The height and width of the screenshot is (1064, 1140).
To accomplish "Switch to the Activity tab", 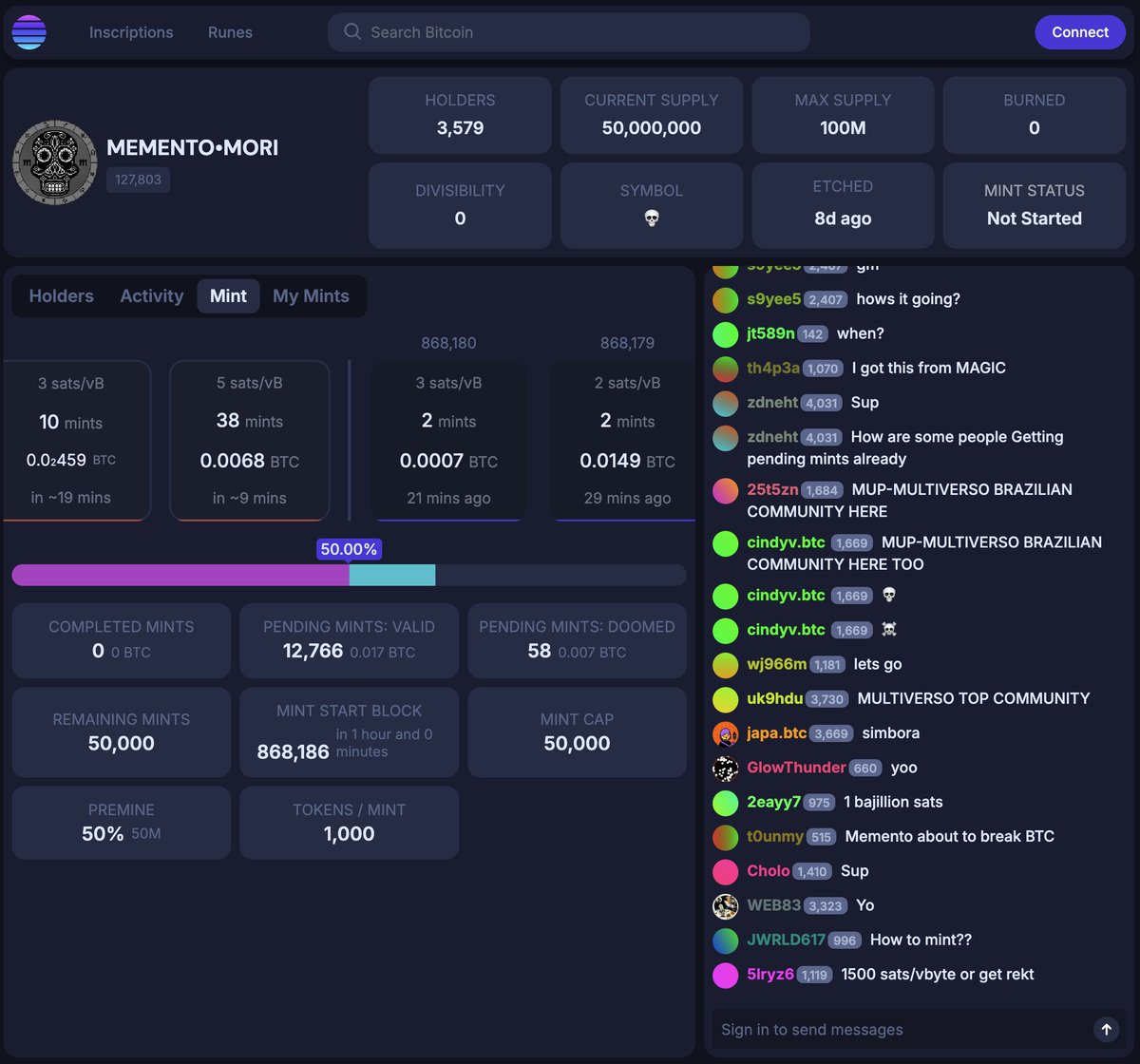I will click(151, 295).
